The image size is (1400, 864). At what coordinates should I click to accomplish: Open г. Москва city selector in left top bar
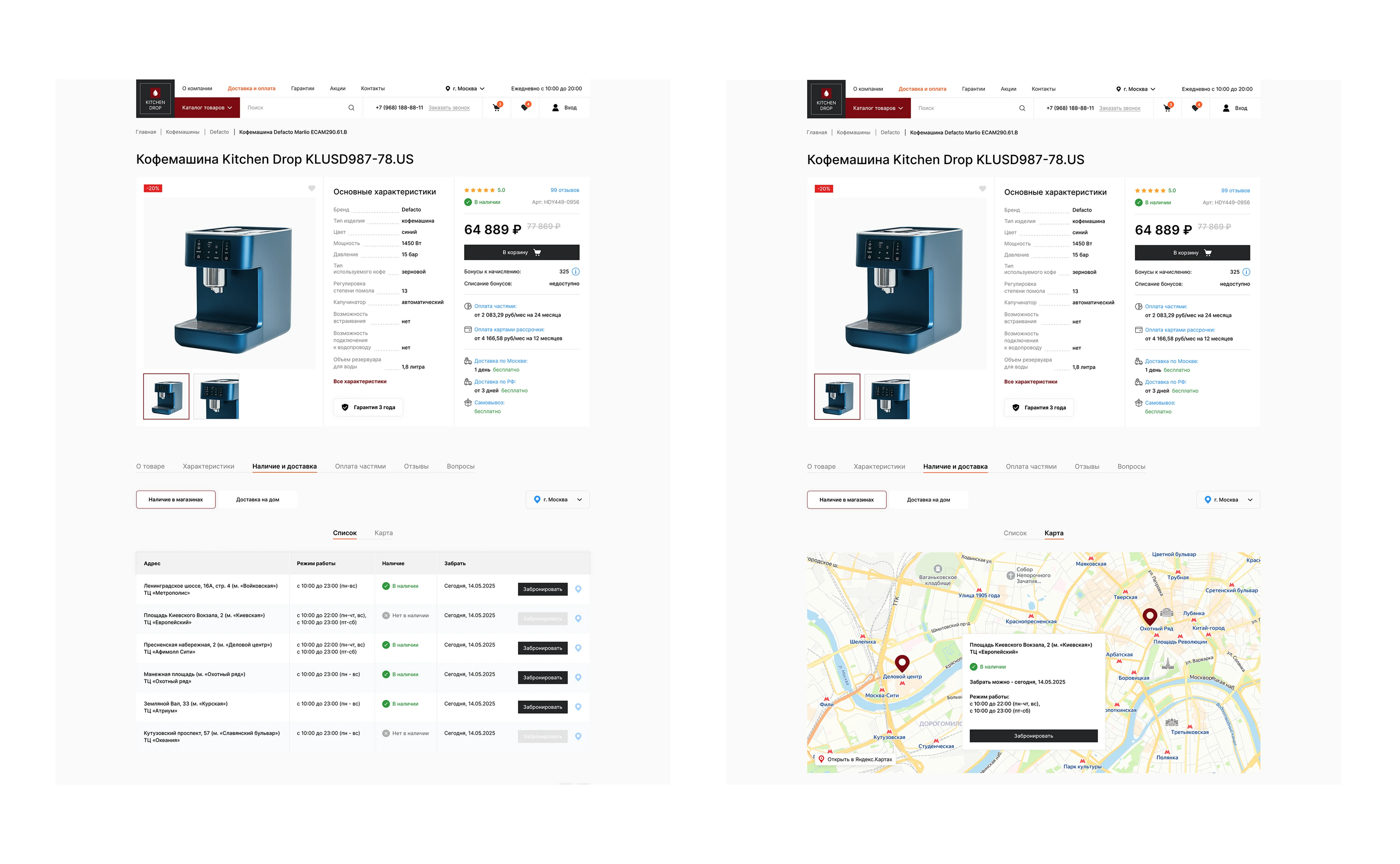click(465, 89)
